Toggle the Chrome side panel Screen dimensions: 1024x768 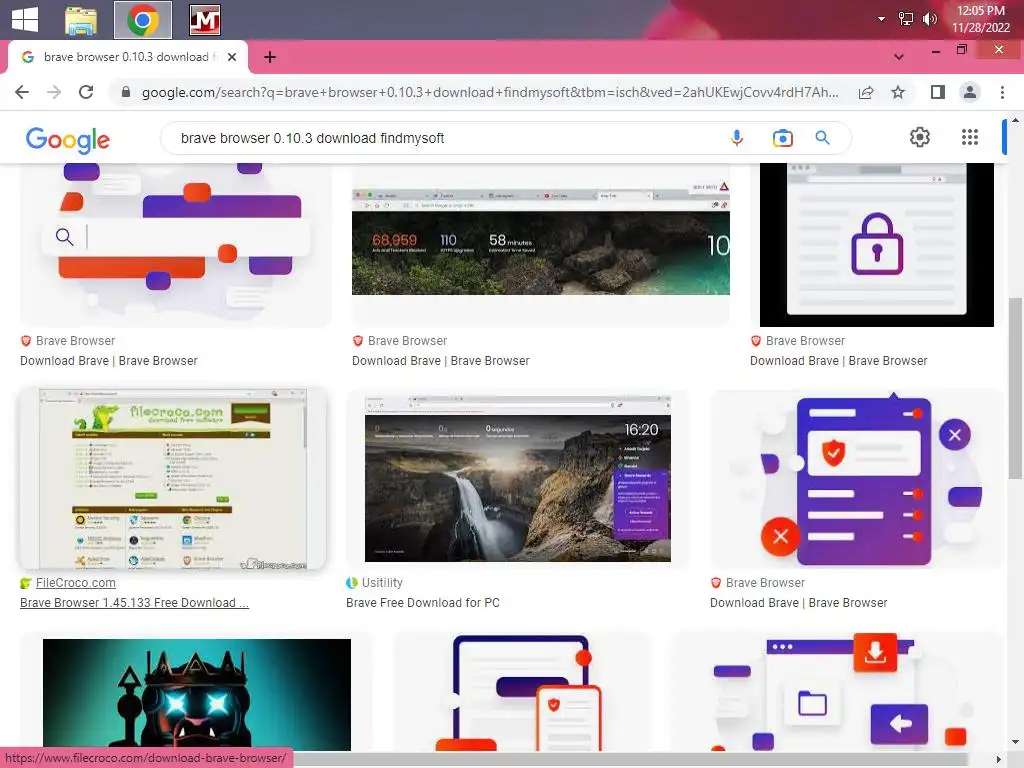[x=938, y=92]
